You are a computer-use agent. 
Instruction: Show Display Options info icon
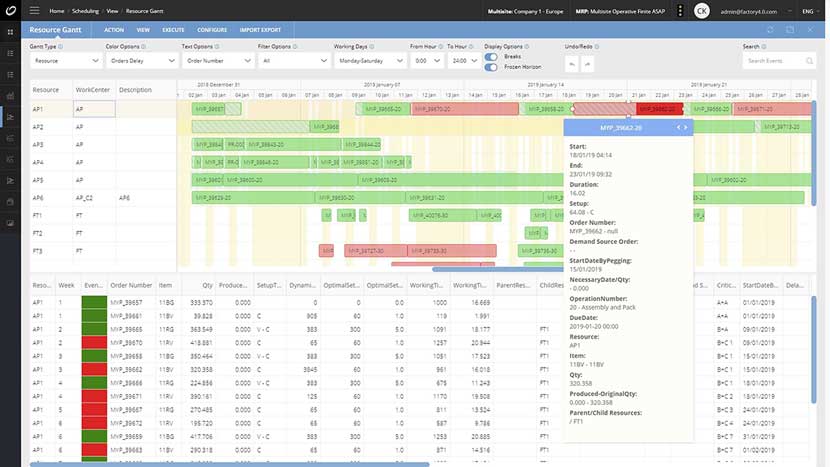click(527, 47)
